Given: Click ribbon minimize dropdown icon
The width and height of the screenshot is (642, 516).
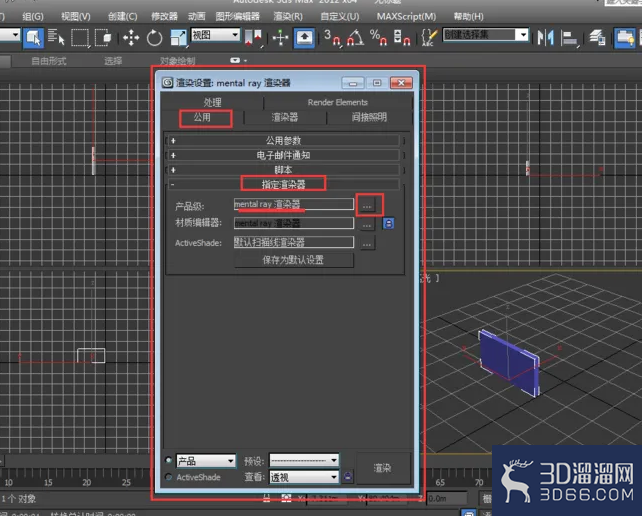Looking at the screenshot, I should point(238,60).
